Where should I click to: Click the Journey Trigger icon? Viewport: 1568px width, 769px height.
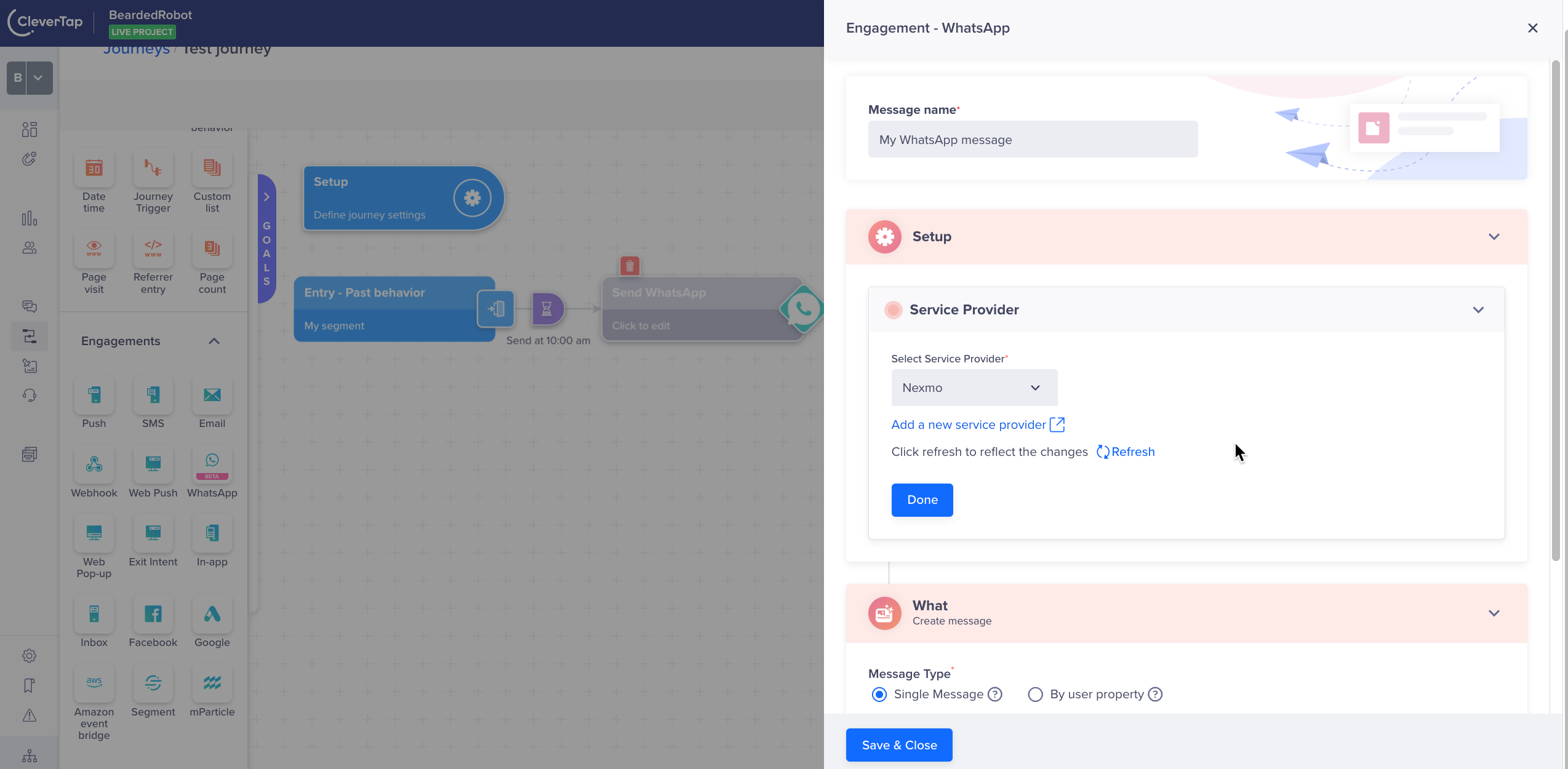[x=153, y=169]
